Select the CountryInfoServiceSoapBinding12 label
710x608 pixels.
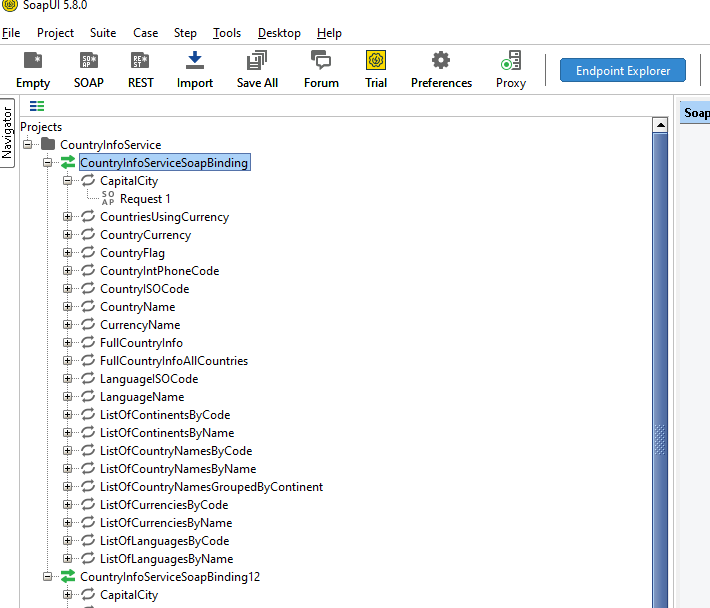tap(170, 577)
